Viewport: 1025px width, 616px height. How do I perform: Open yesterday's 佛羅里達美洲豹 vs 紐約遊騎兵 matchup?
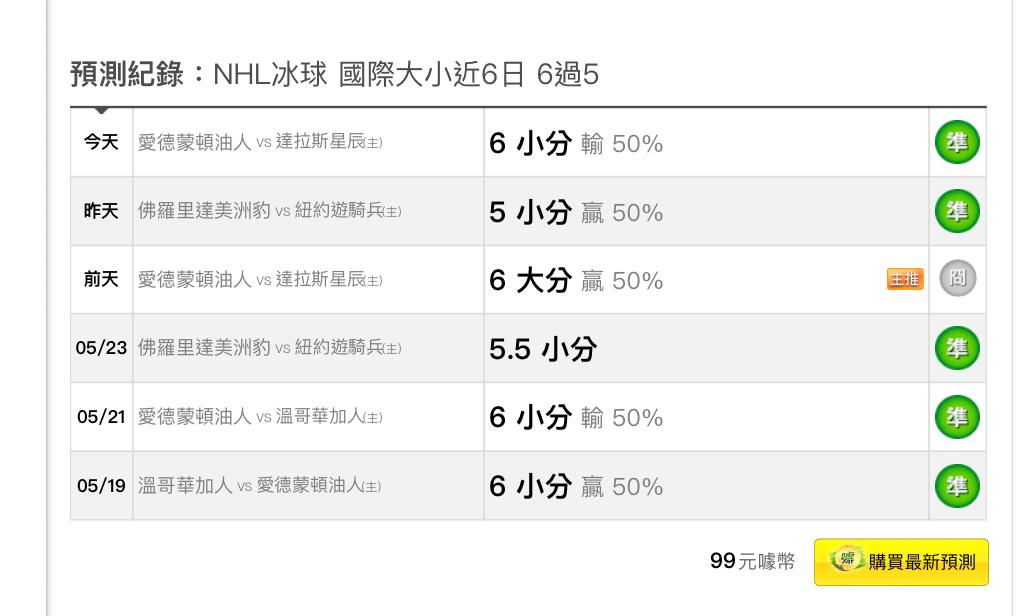click(269, 211)
